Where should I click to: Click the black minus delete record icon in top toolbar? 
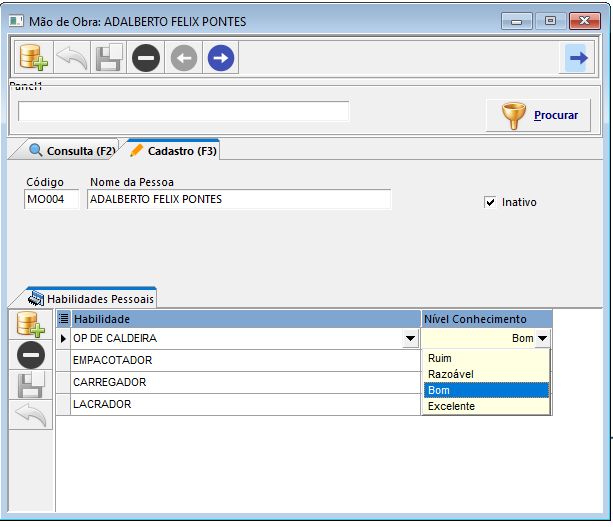pos(146,58)
